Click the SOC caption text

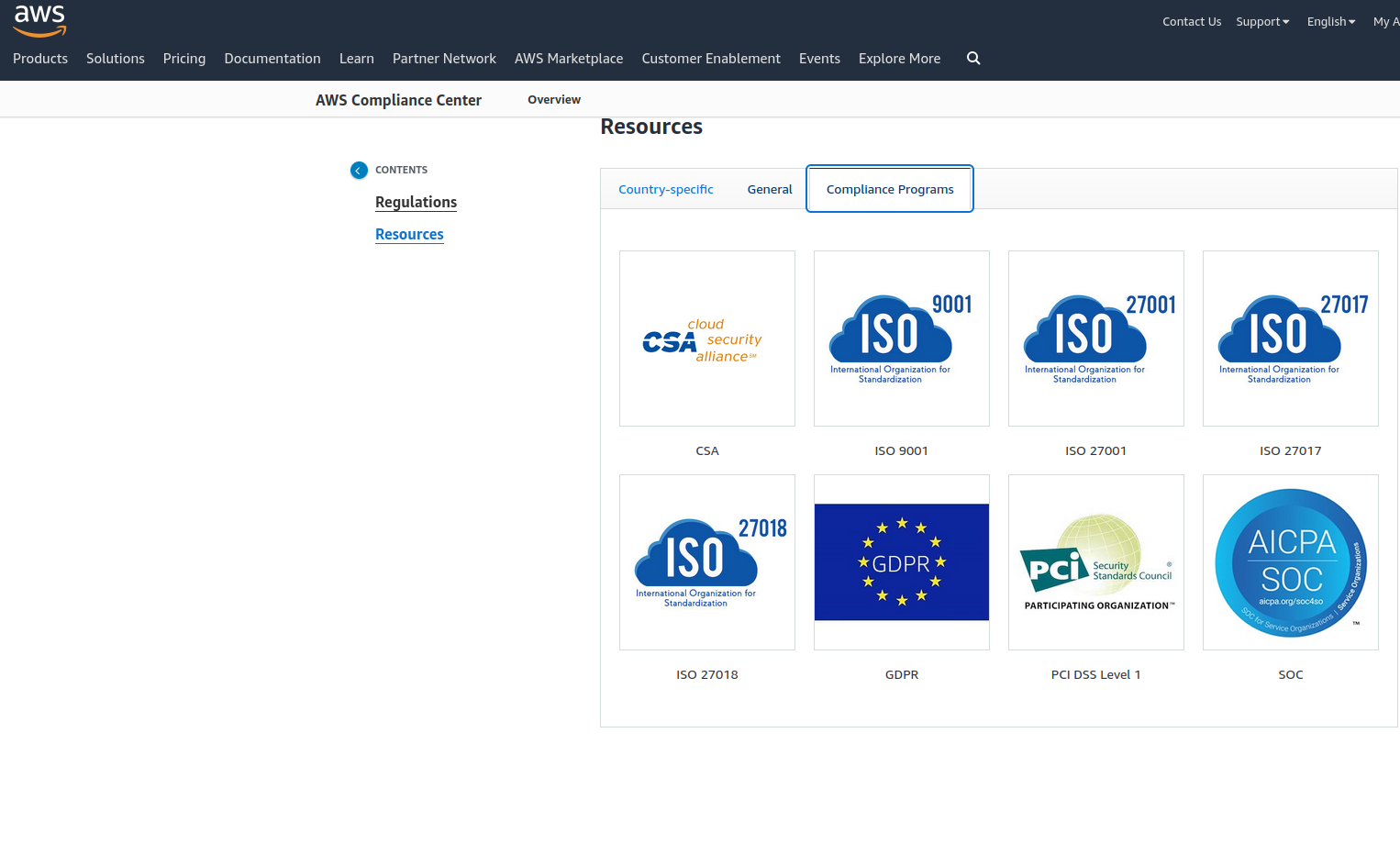[x=1291, y=674]
